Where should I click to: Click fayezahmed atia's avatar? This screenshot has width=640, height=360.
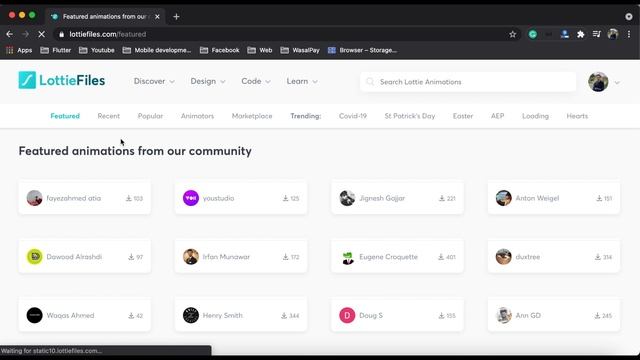pyautogui.click(x=34, y=198)
